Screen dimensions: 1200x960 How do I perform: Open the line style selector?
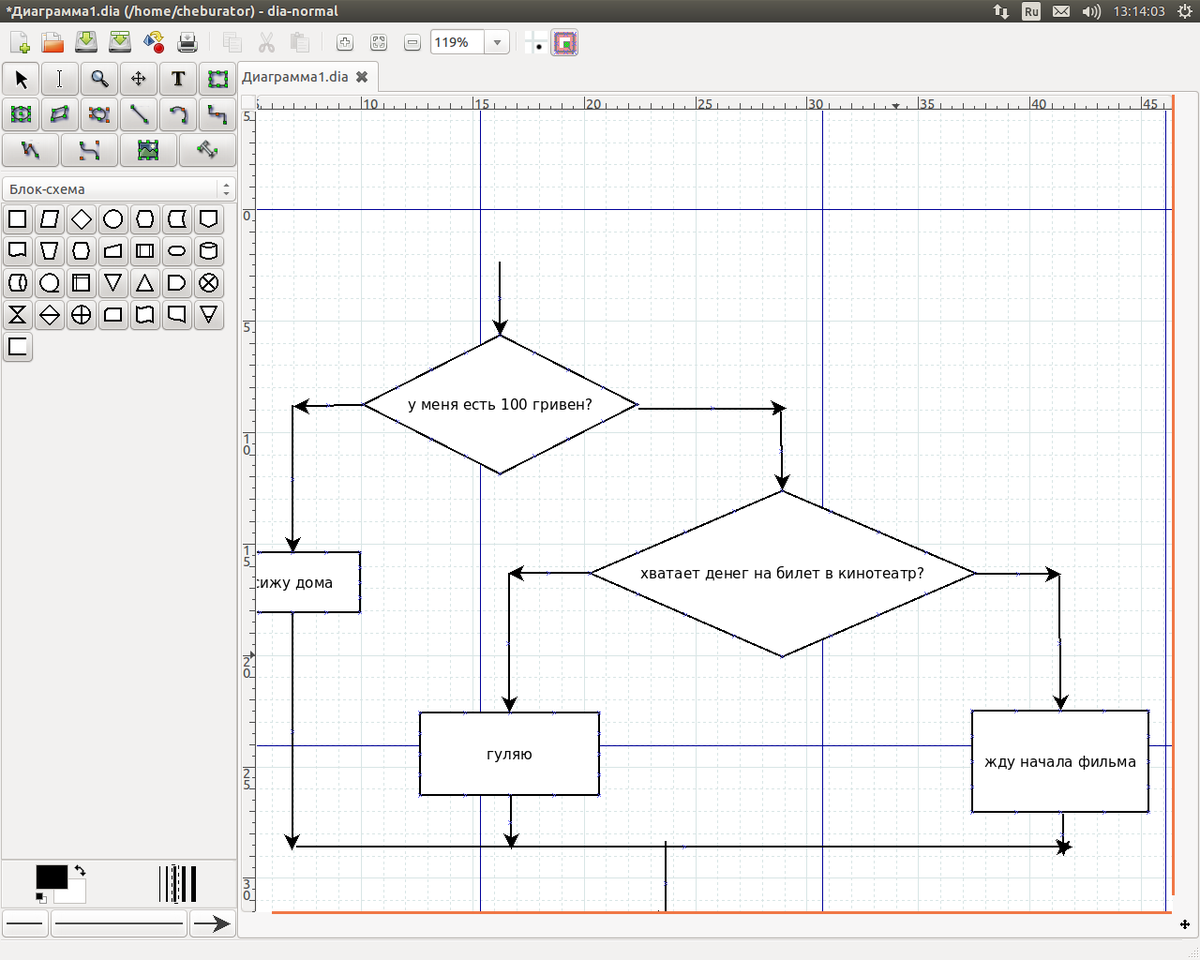[x=119, y=924]
